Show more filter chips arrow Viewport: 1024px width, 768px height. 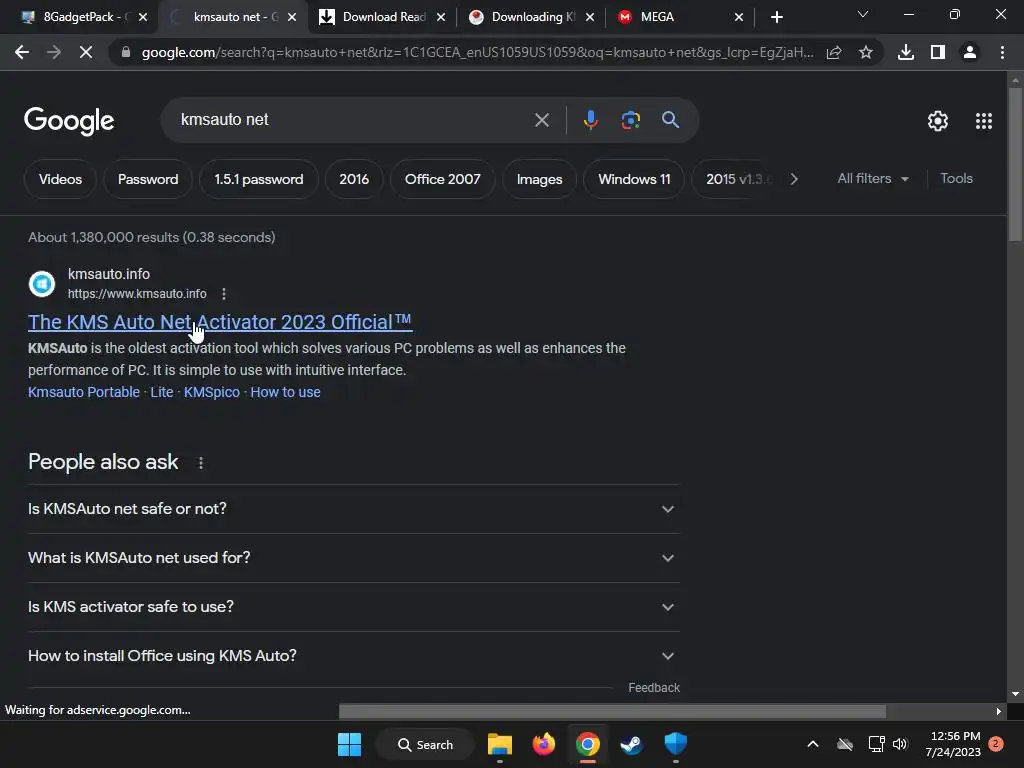click(x=794, y=179)
